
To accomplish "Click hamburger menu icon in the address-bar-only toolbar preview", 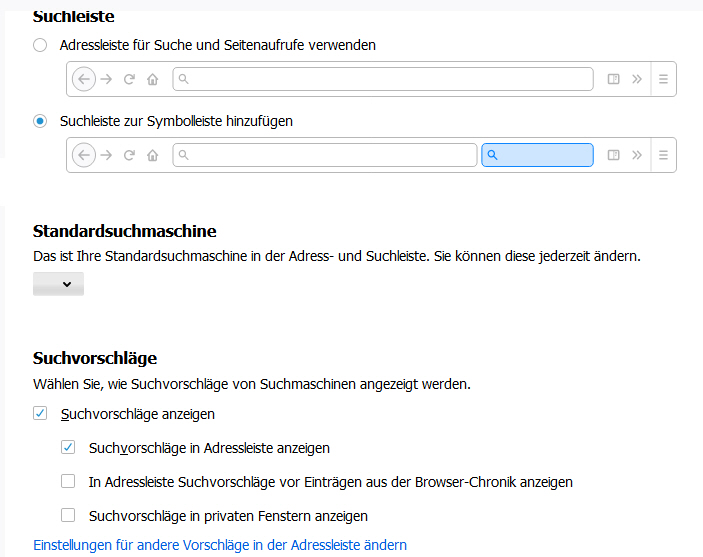I will coord(663,79).
